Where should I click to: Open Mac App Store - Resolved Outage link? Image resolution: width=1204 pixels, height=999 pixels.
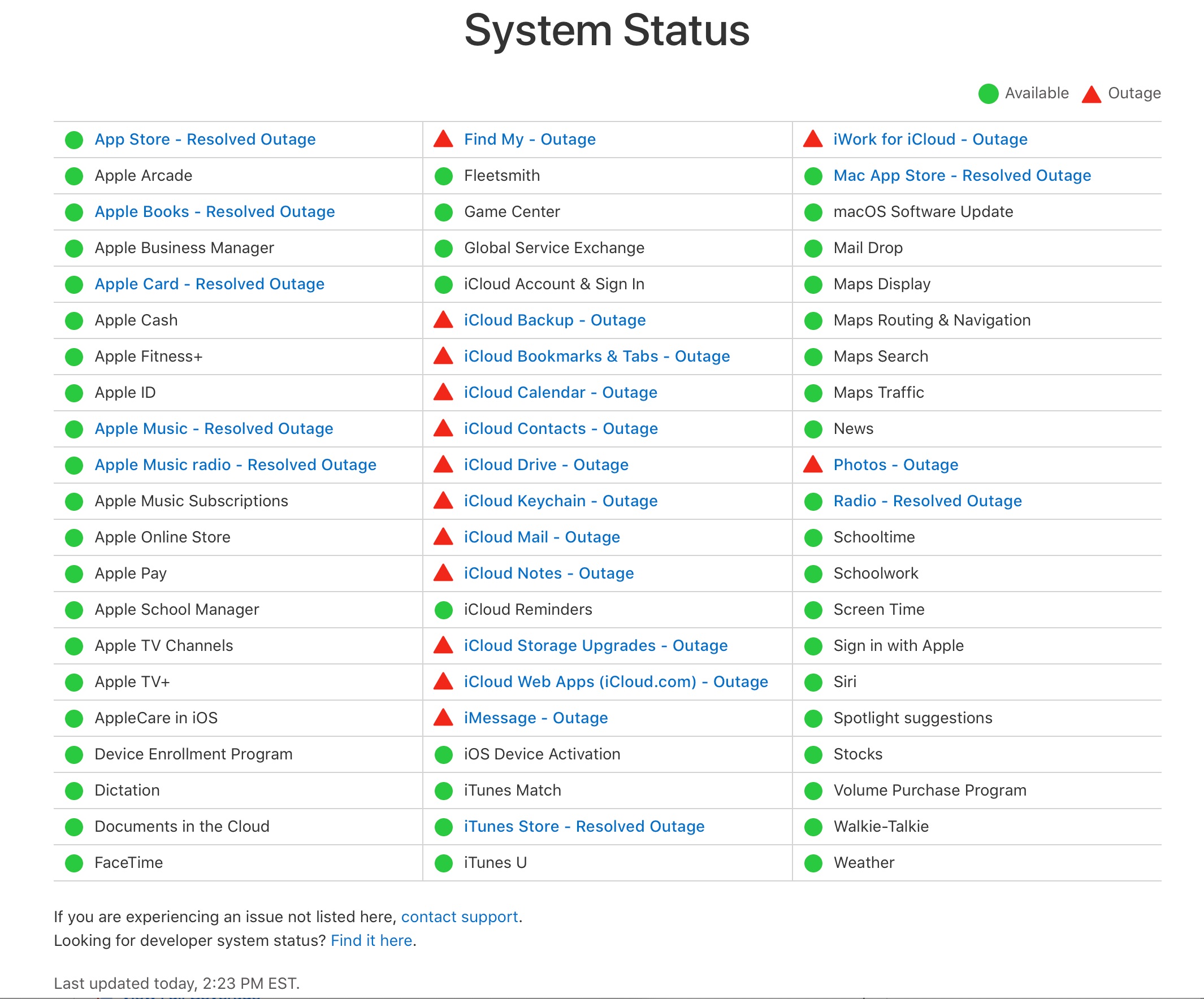coord(962,175)
